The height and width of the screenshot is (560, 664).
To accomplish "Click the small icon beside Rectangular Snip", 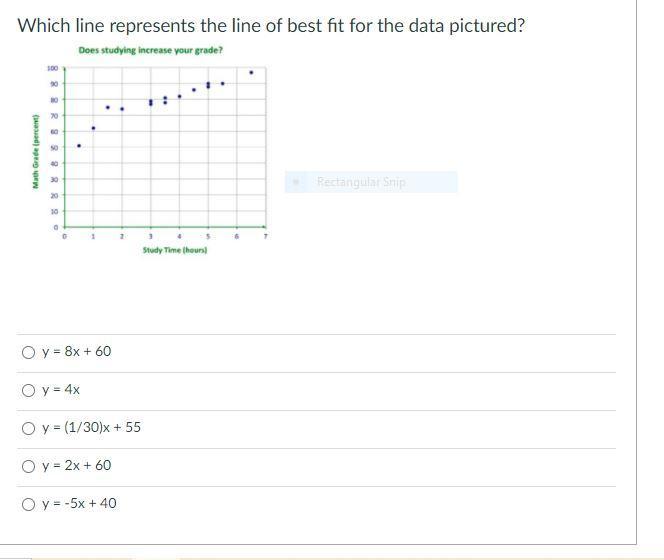I will tap(296, 182).
